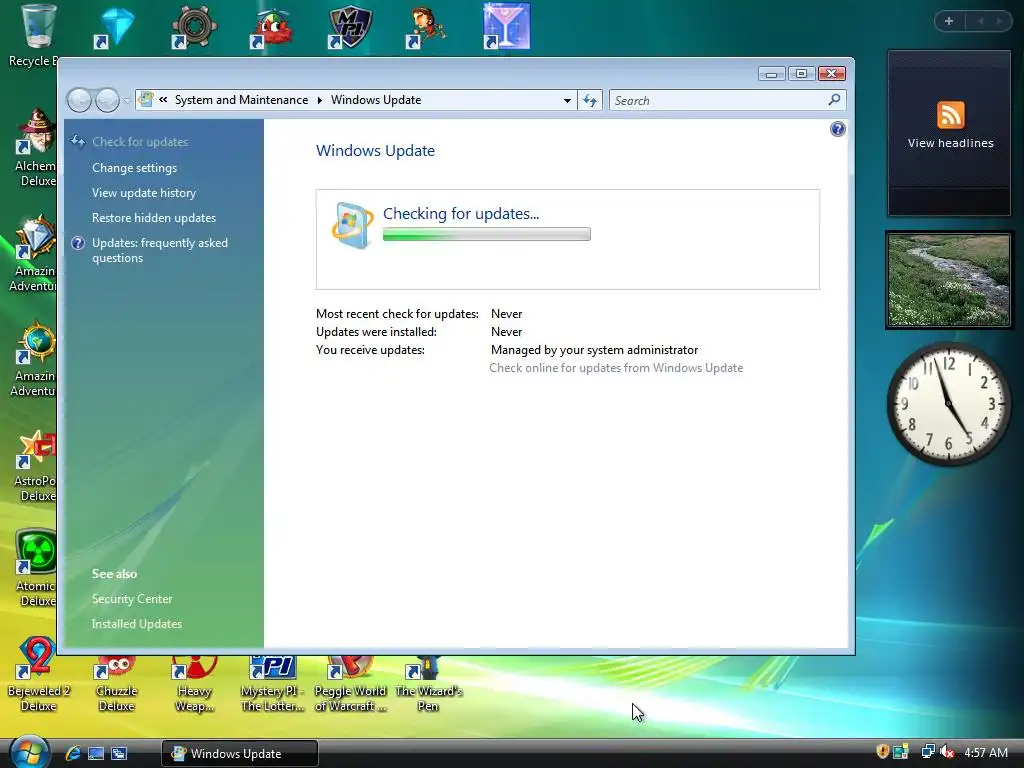Viewport: 1024px width, 768px height.
Task: Click the address bar control panel icon
Action: point(146,99)
